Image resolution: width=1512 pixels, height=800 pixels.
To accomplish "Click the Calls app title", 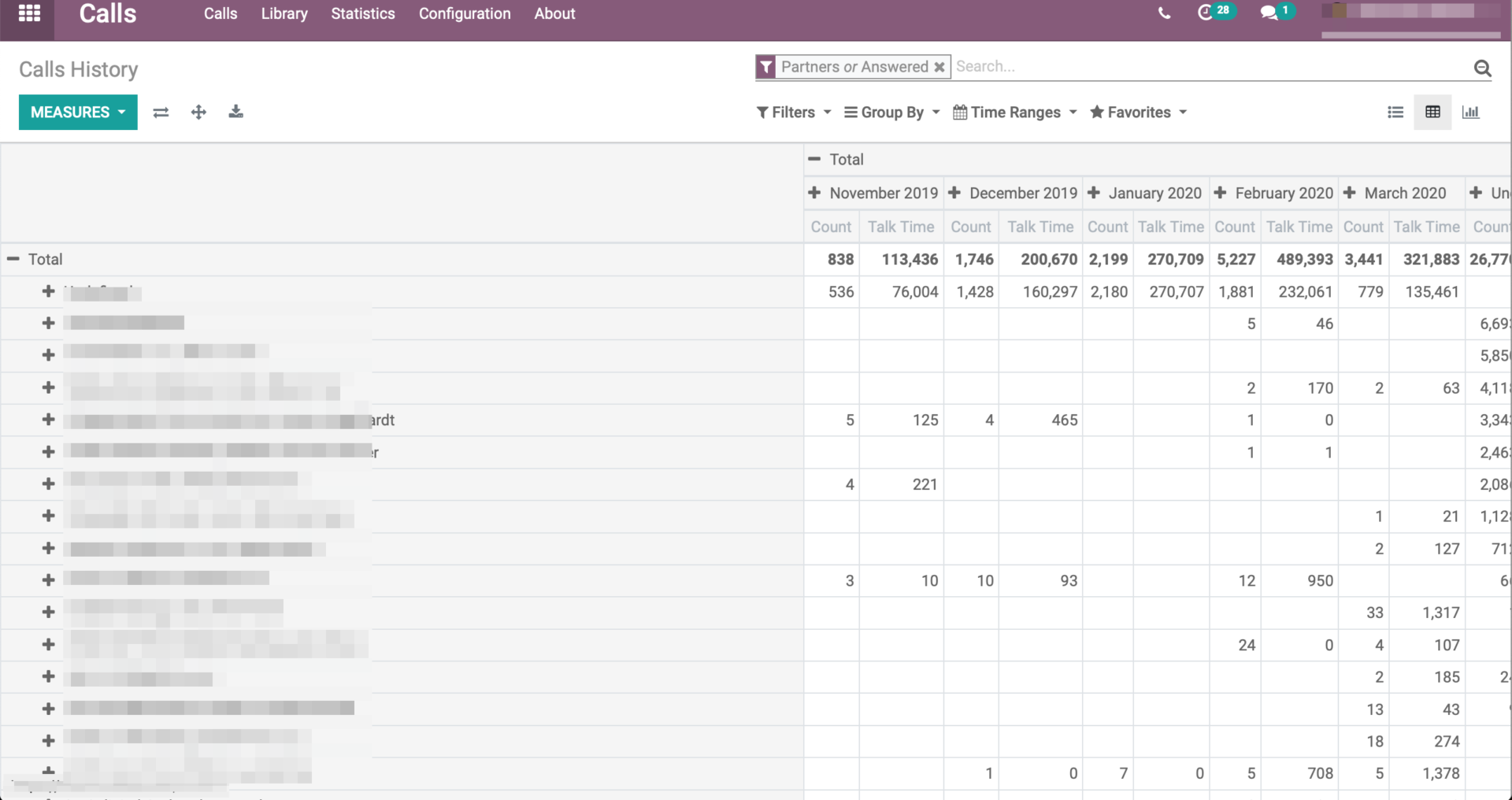I will click(108, 13).
